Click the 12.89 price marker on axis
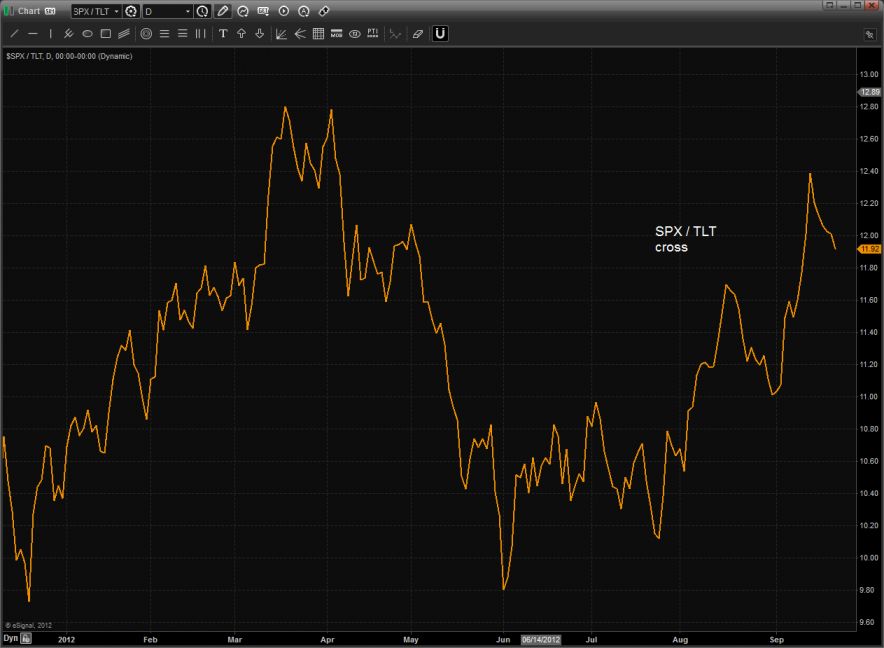Image resolution: width=884 pixels, height=648 pixels. [x=868, y=91]
